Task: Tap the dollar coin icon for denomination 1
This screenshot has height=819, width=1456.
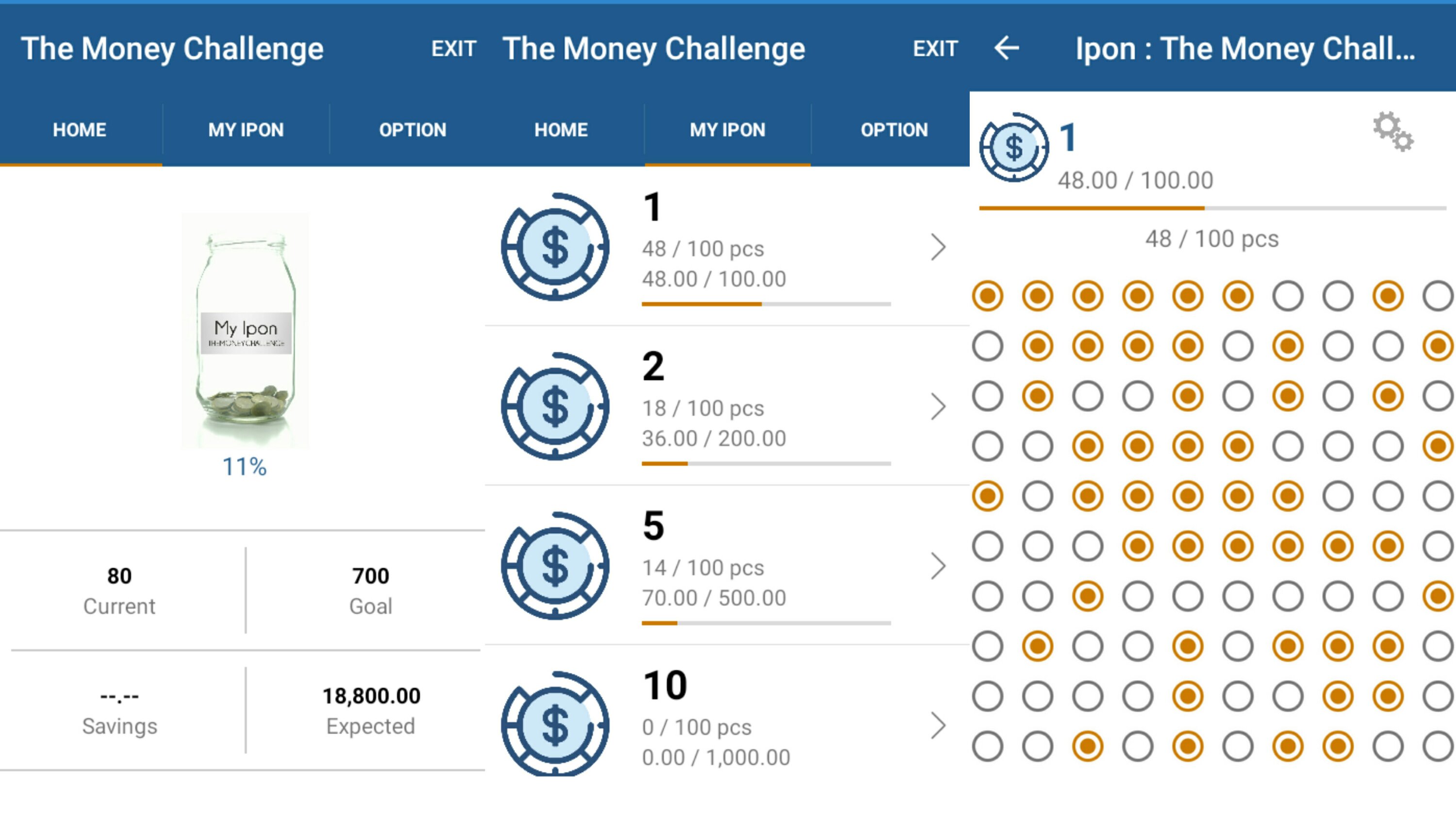Action: click(555, 247)
